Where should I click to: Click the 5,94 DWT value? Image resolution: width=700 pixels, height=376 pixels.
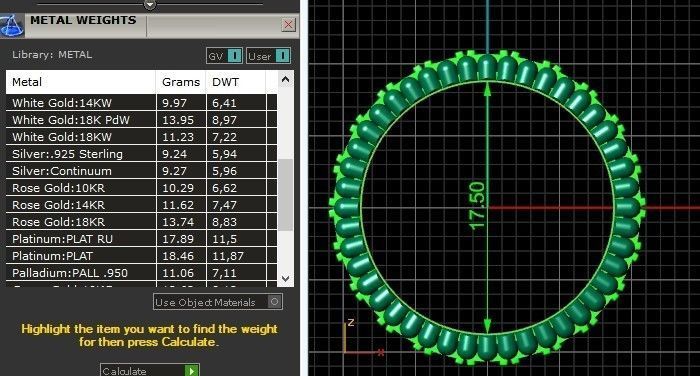(224, 154)
